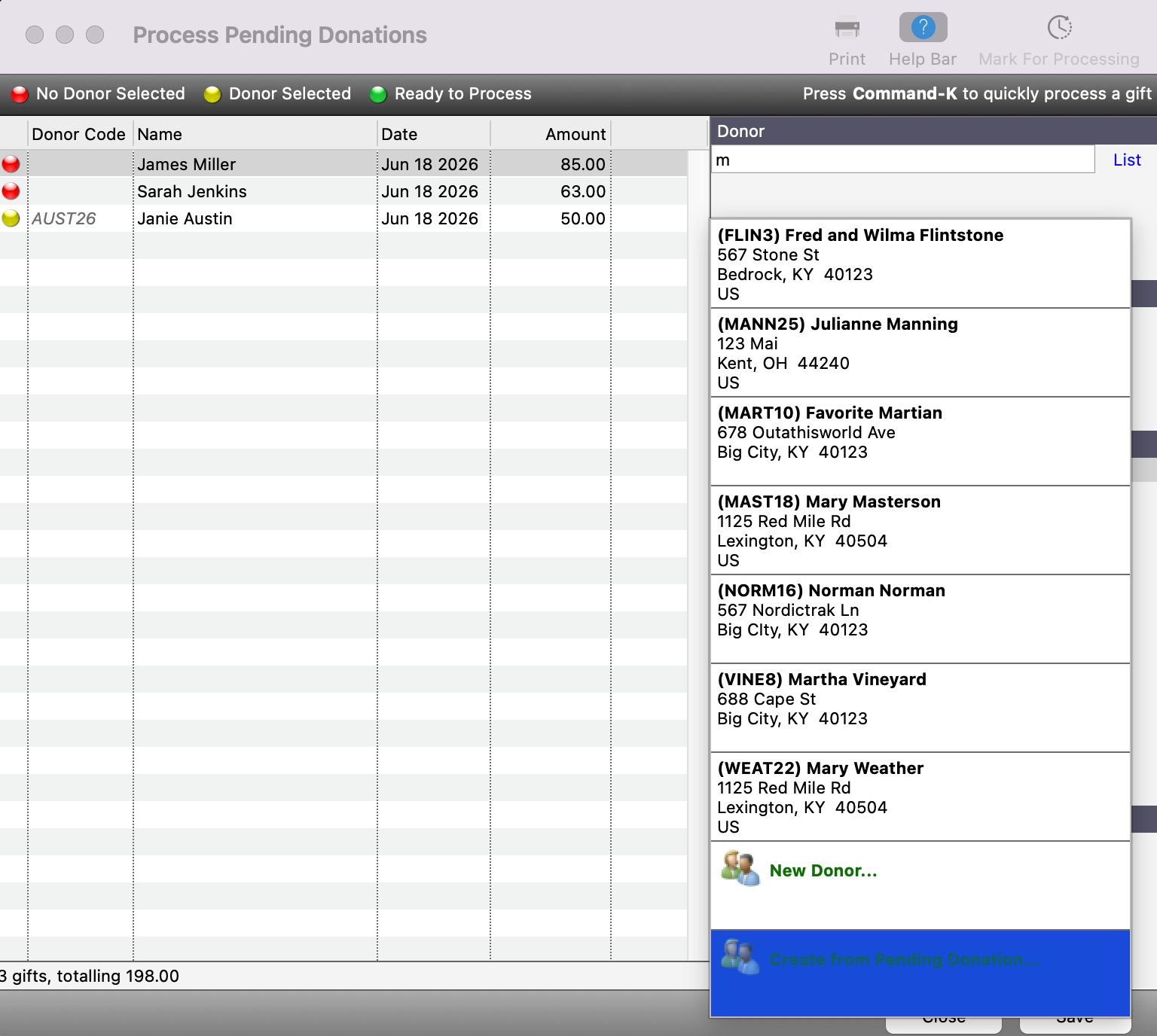
Task: Click '3 gifts, totalling 198.00' status text
Action: pos(90,976)
